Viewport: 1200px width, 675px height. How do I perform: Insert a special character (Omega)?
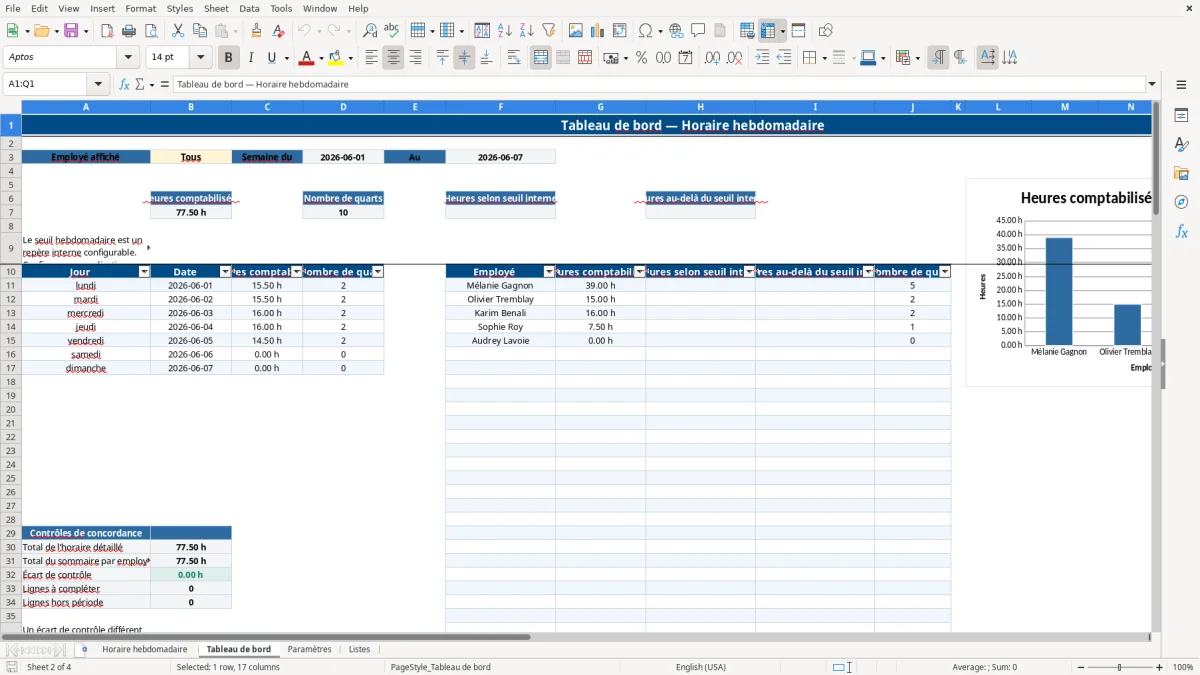[x=645, y=31]
